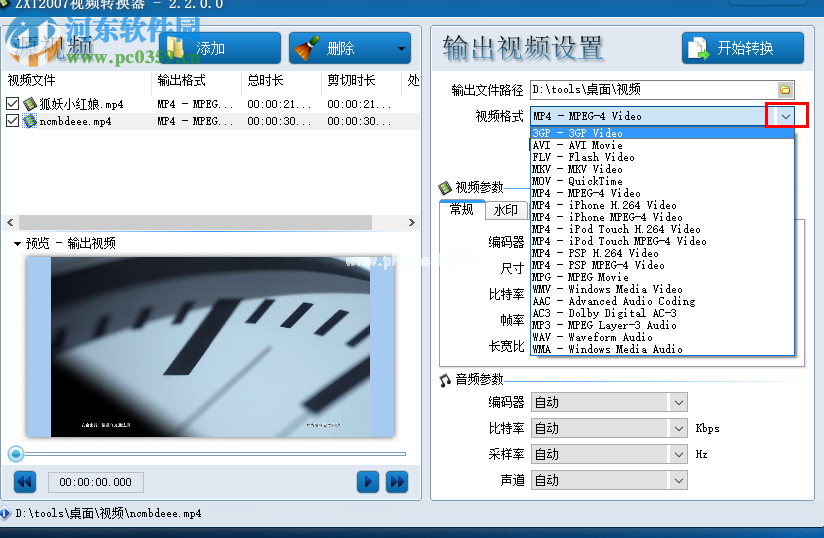Viewport: 824px width, 538px height.
Task: Choose MP4 - iPod Touch MPEG-4 Video
Action: (662, 242)
